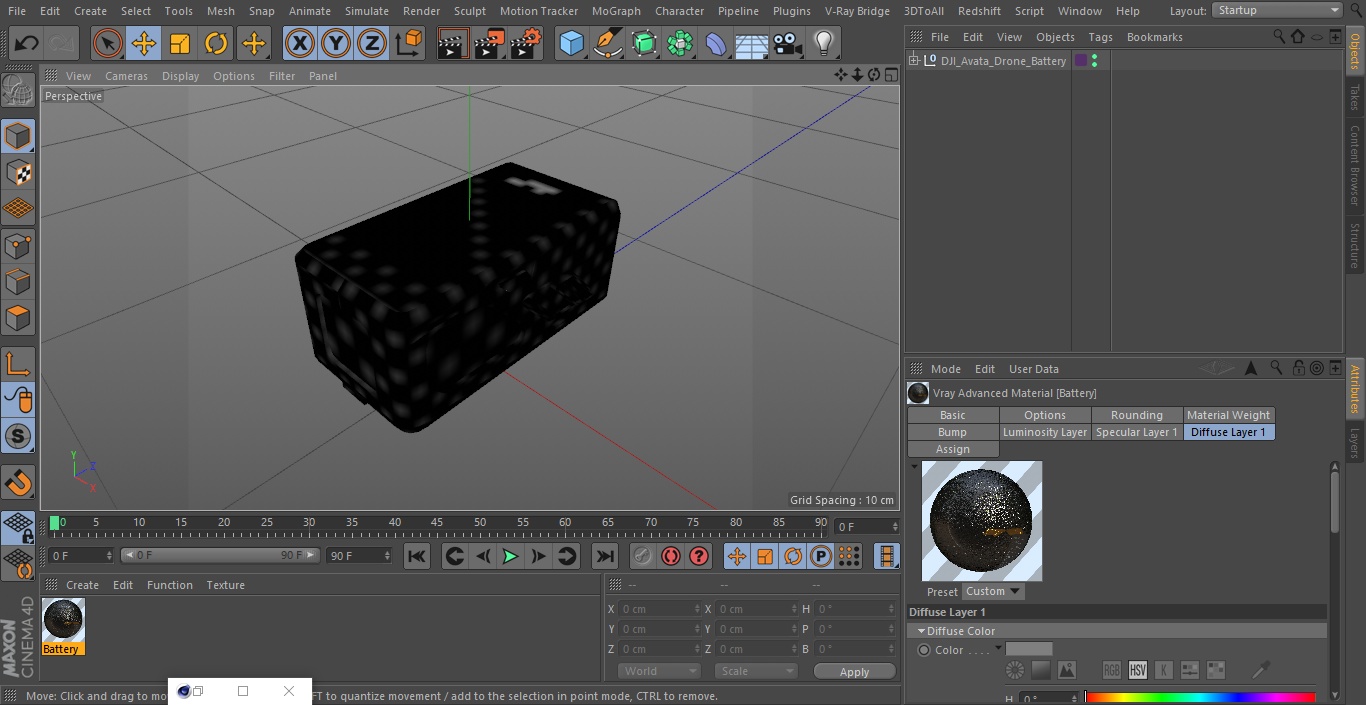This screenshot has height=705, width=1366.
Task: Add a floor environment object icon
Action: tap(752, 44)
